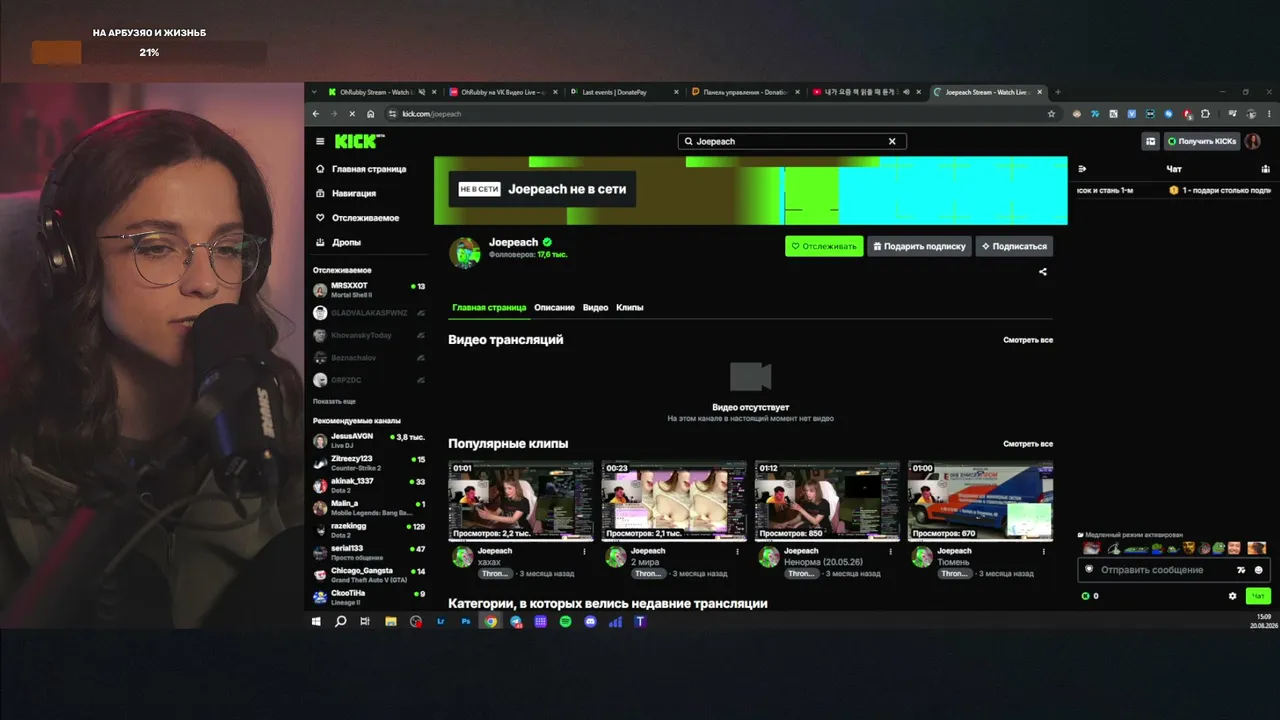Open Zitreezy123 recommended channel
The image size is (1280, 720).
(369, 463)
